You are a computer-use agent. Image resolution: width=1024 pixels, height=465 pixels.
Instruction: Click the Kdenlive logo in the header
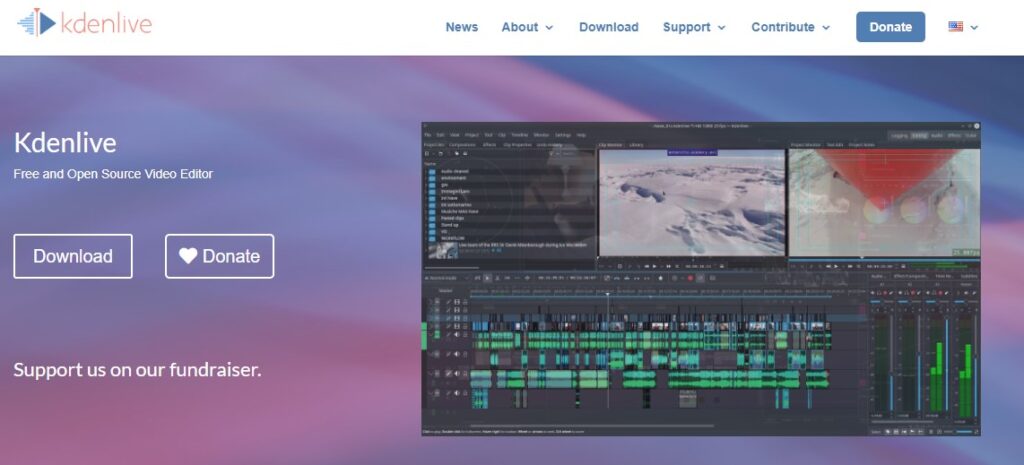(x=85, y=23)
